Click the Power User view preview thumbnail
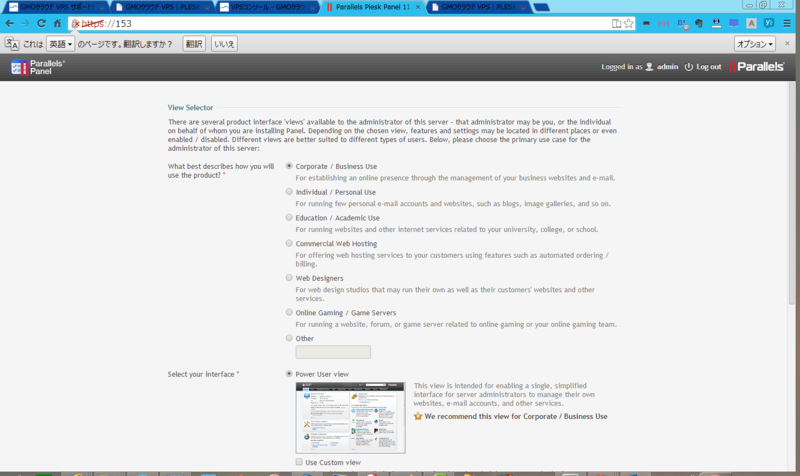 (351, 418)
